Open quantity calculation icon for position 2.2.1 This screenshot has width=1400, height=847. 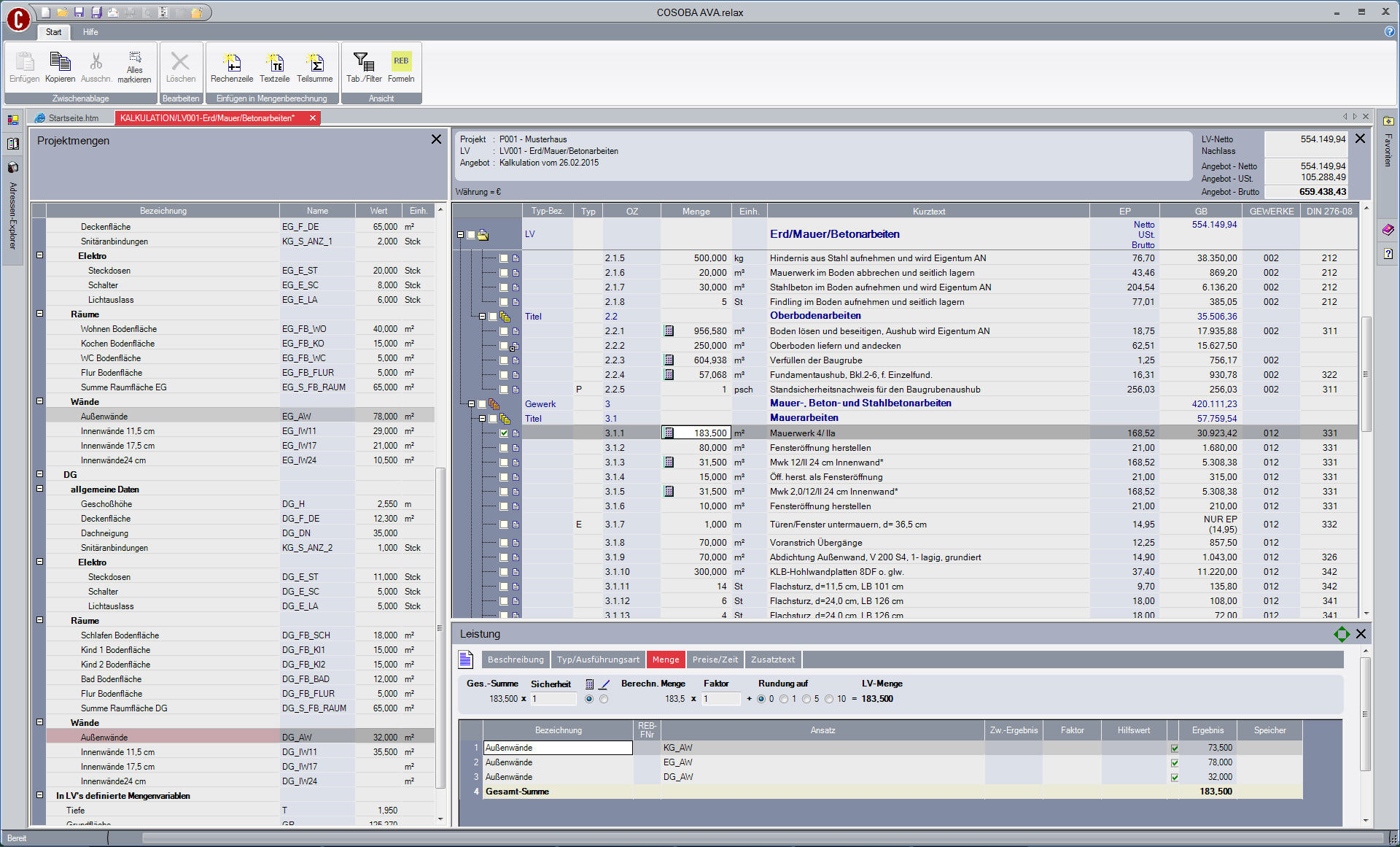pos(669,330)
